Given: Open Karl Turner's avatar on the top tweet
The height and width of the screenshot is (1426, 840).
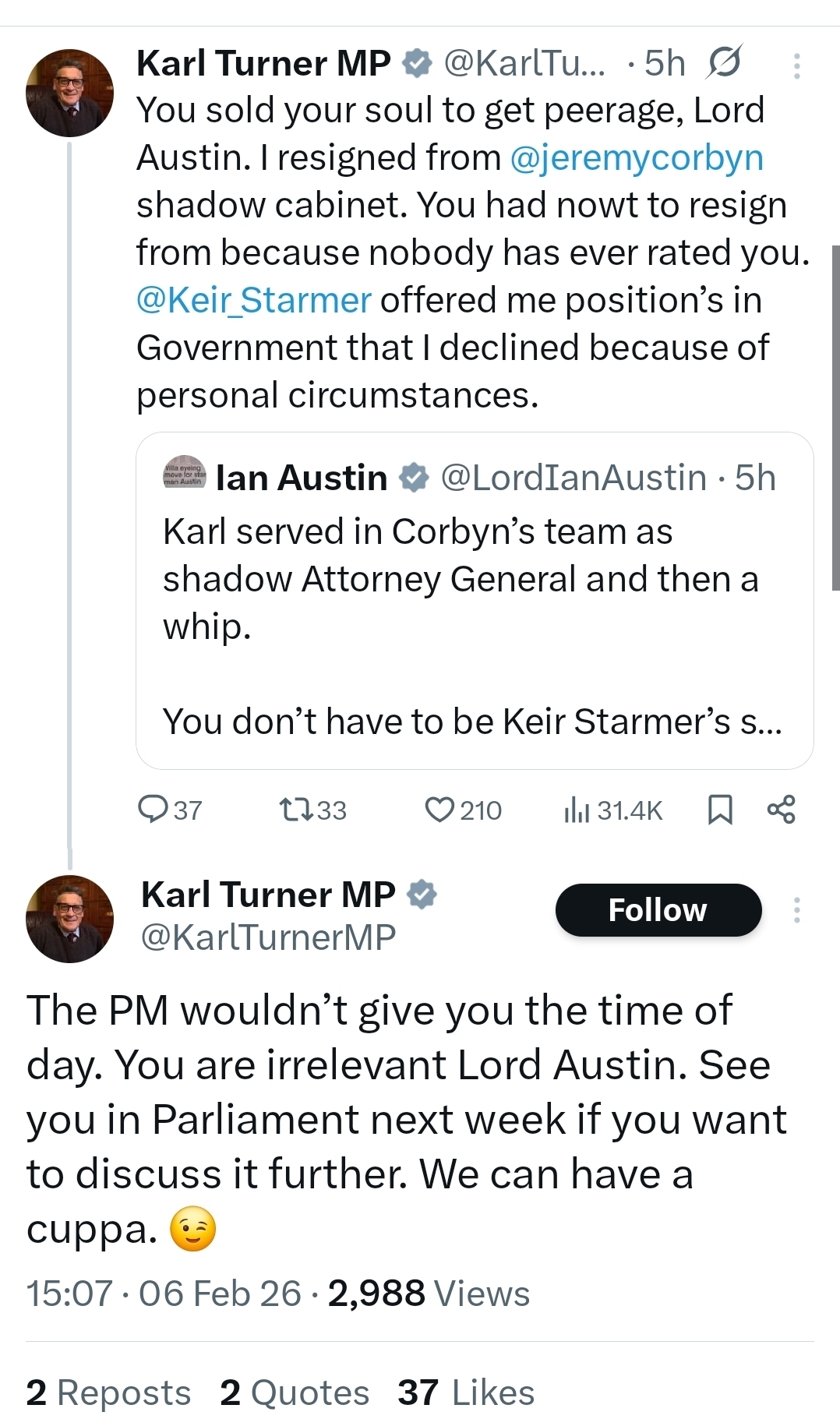Looking at the screenshot, I should click(x=69, y=93).
